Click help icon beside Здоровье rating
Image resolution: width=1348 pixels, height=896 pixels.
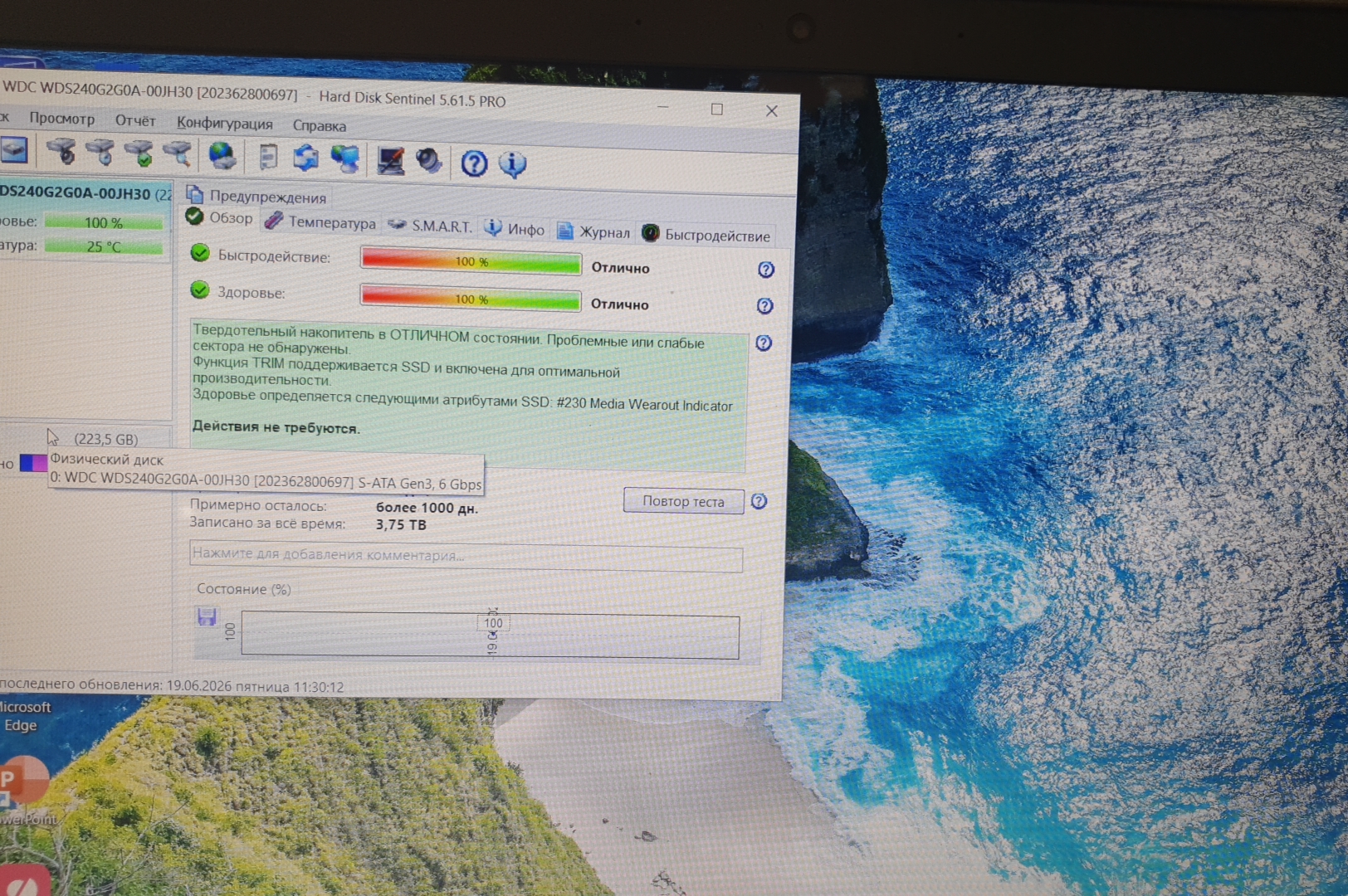pyautogui.click(x=765, y=306)
